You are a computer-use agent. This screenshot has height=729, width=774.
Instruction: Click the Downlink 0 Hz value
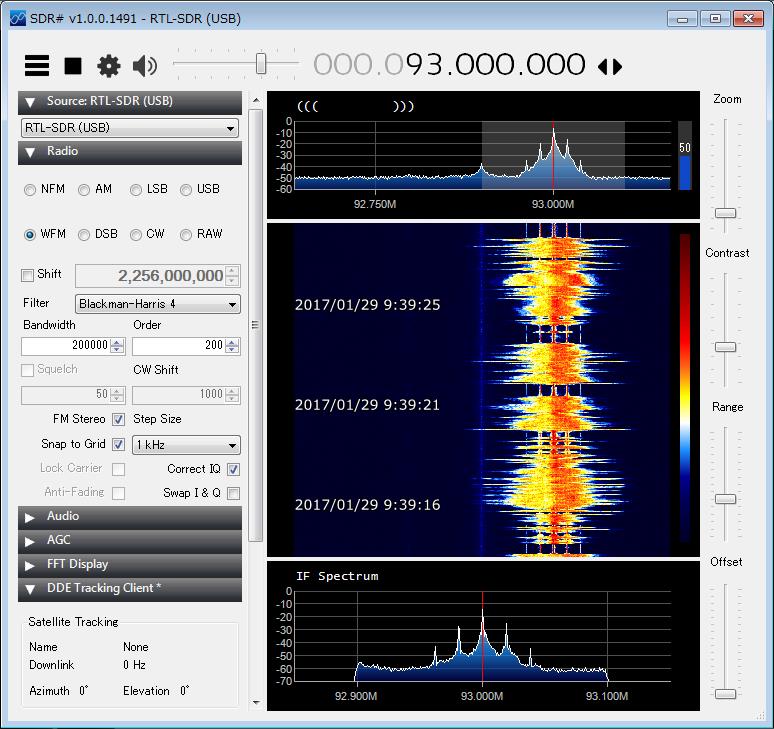click(134, 665)
